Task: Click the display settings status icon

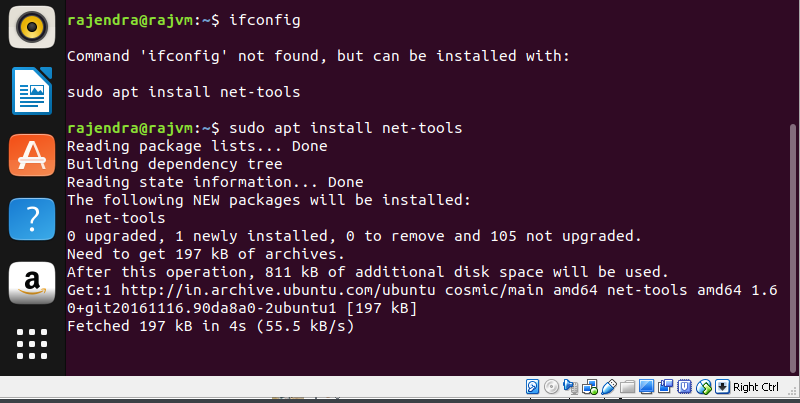Action: click(646, 387)
